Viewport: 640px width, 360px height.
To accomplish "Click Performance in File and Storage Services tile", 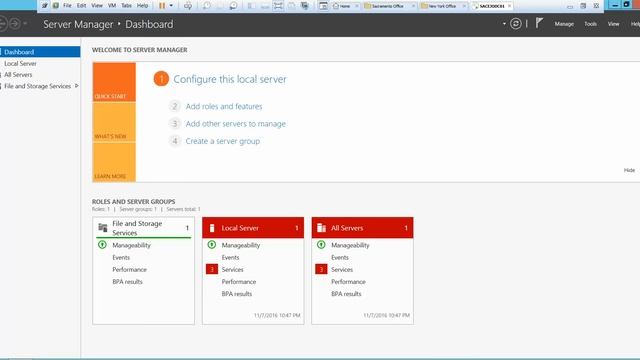I will [129, 269].
